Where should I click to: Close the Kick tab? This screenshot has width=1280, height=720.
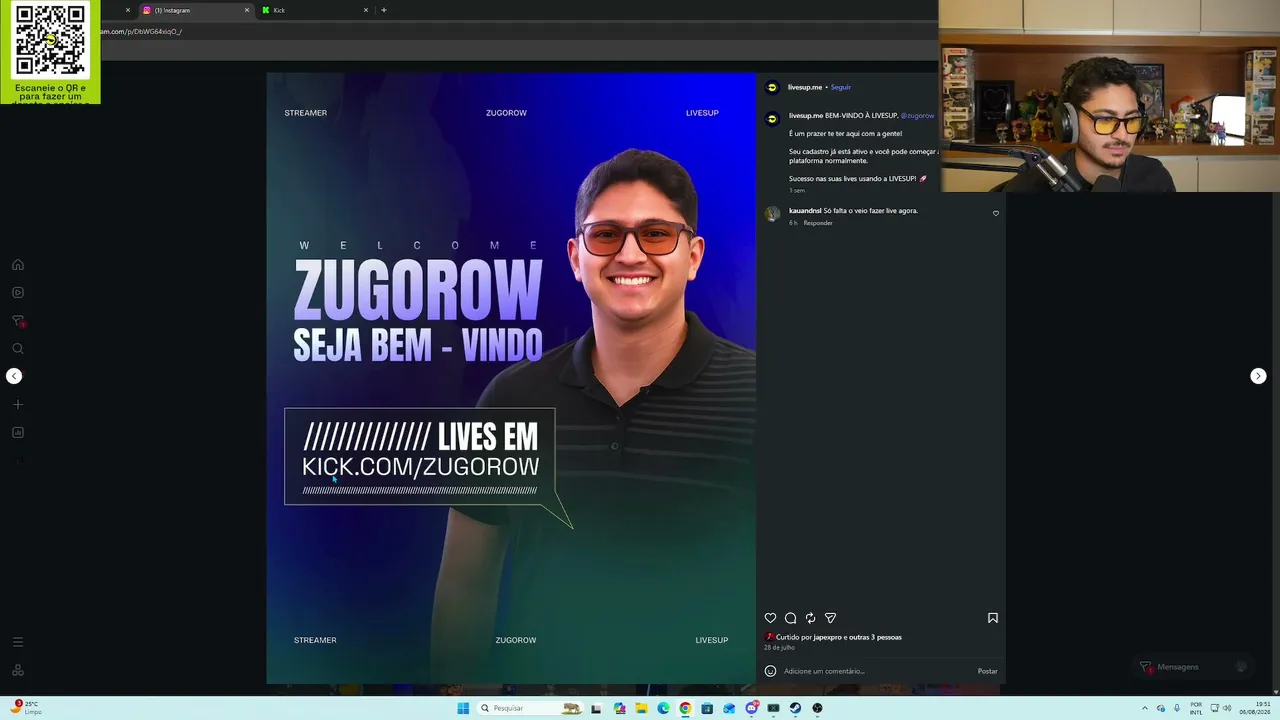(366, 10)
